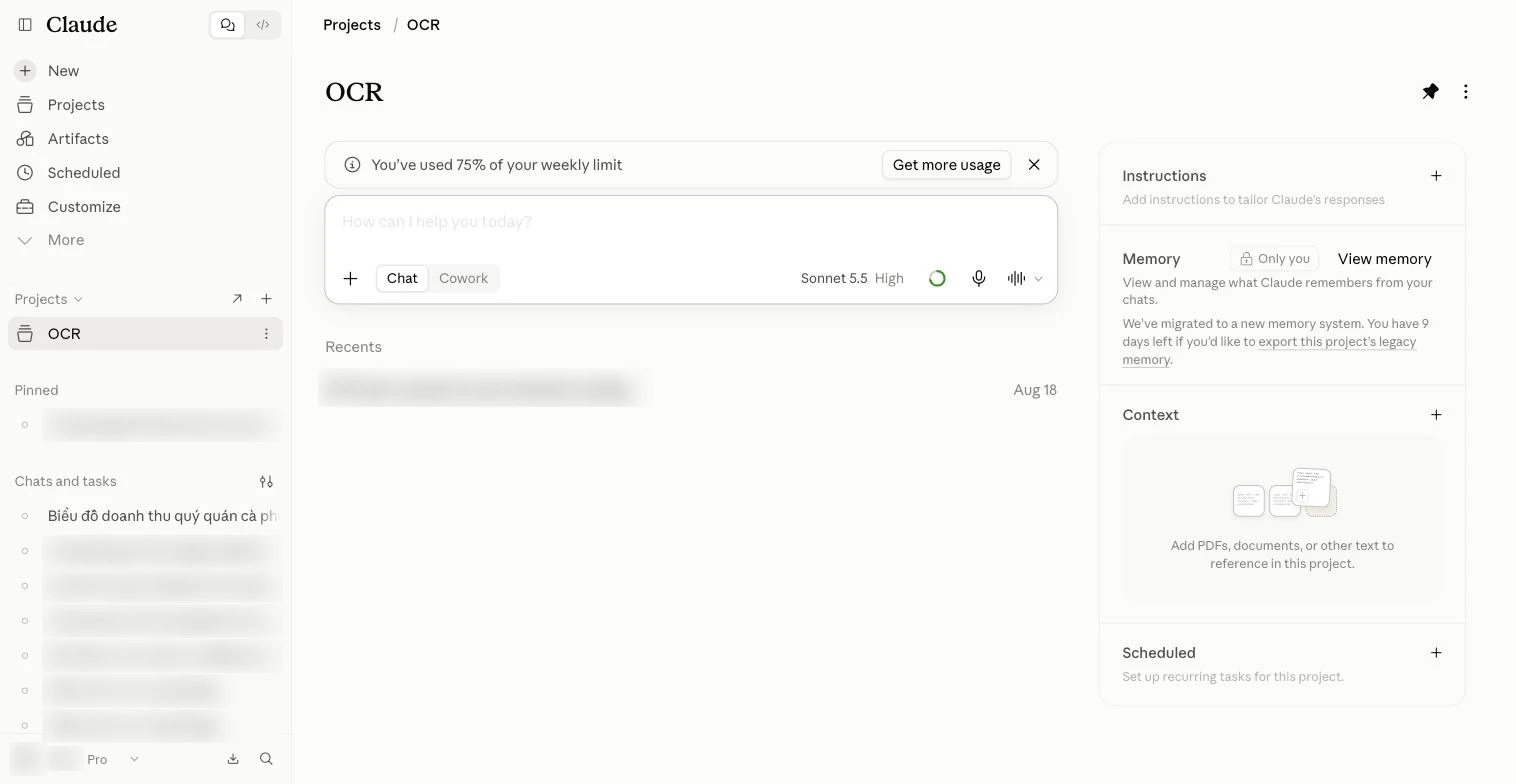Click the green usage ring indicator
The width and height of the screenshot is (1516, 784).
coord(937,279)
